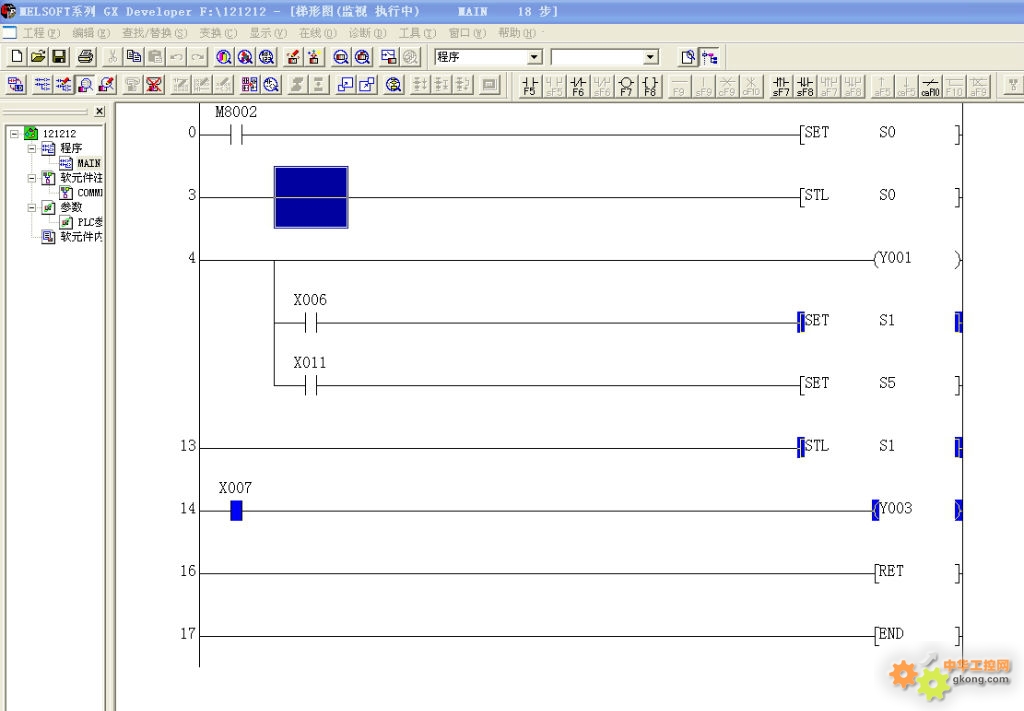Click the Y003 output coil
Screen dimensions: 1024x711
pos(917,510)
